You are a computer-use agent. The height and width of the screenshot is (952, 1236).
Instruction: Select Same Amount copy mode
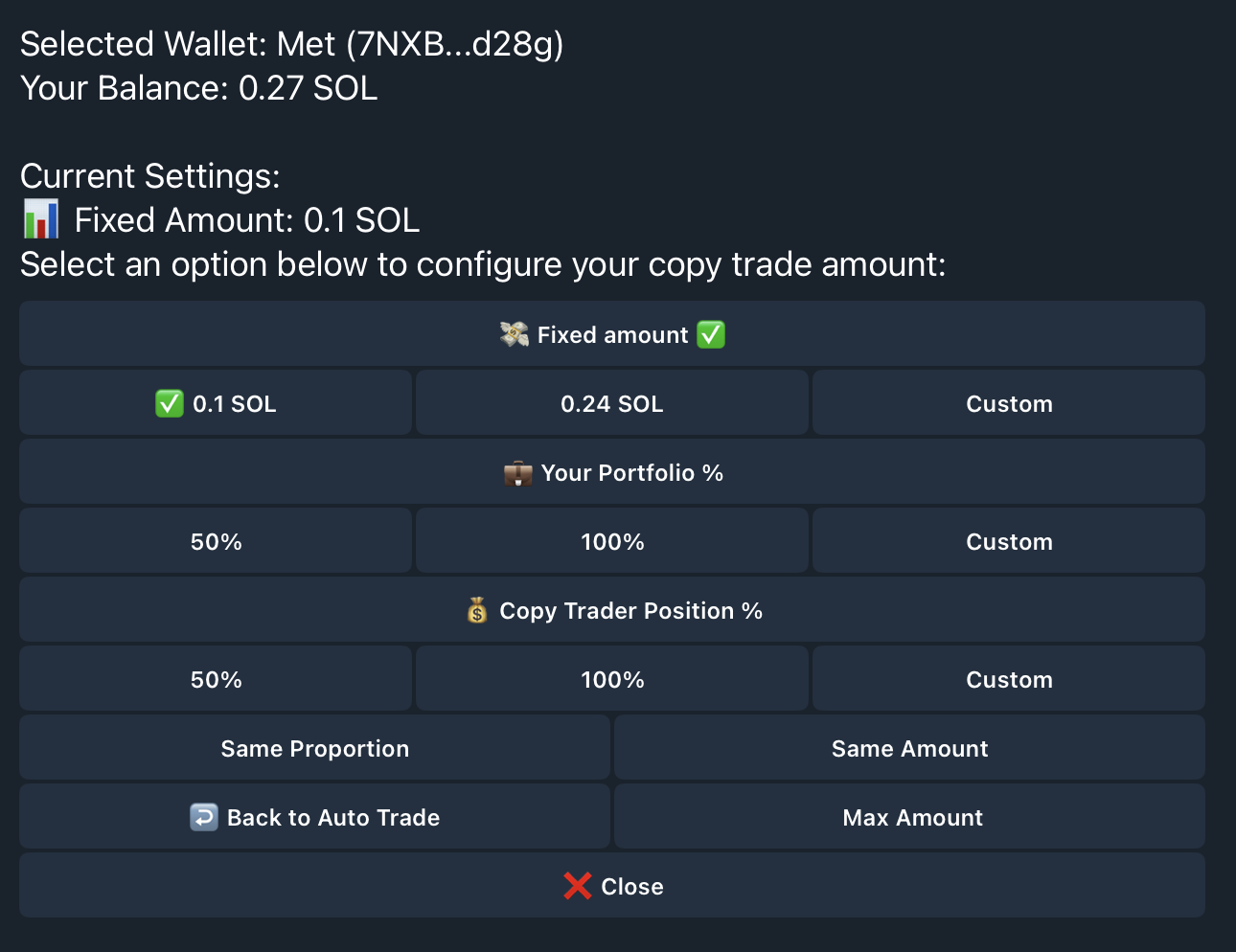tap(909, 748)
